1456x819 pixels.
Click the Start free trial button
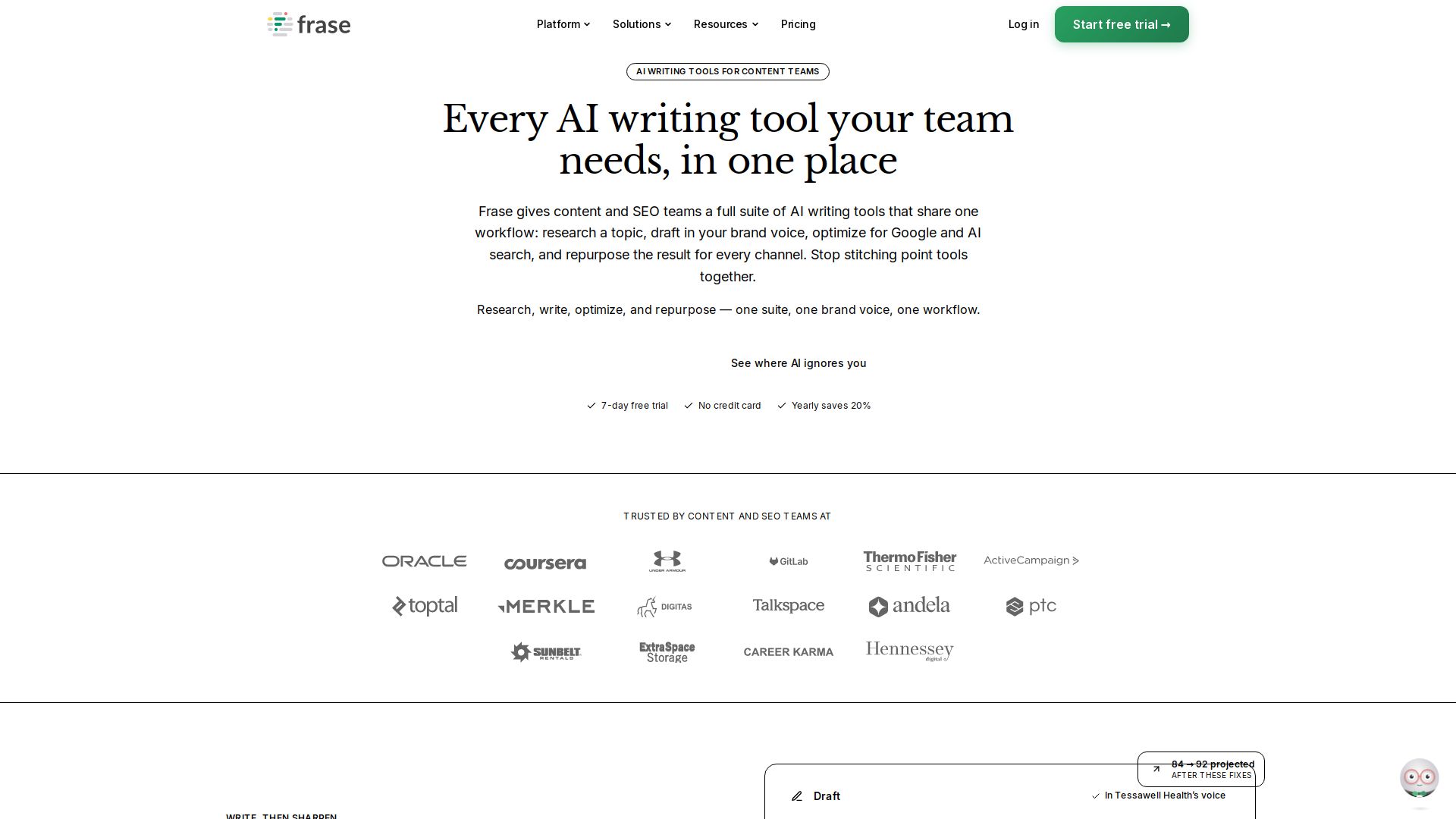pyautogui.click(x=1122, y=24)
